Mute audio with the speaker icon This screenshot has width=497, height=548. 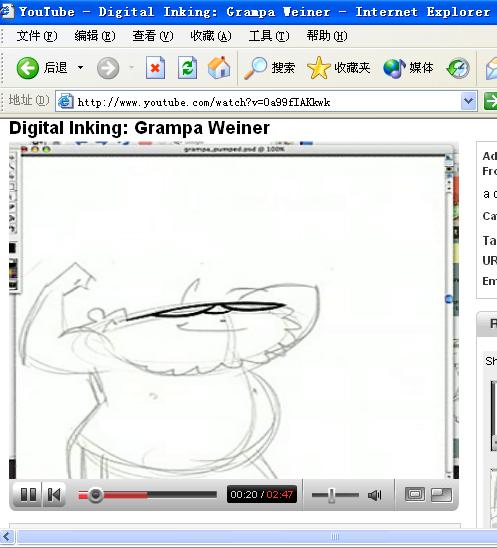[374, 495]
